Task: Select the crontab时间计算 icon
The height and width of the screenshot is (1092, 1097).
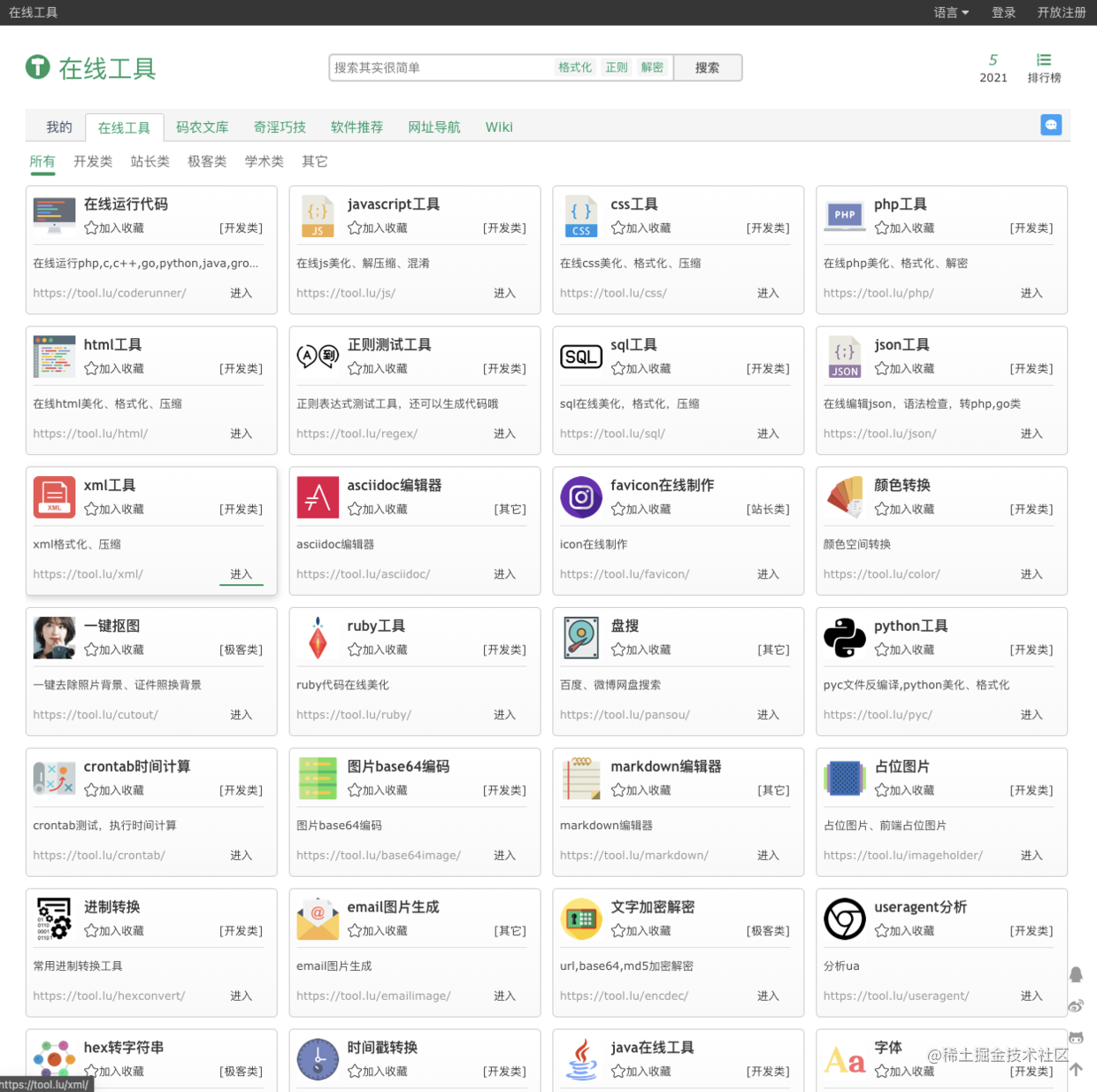Action: click(x=54, y=779)
